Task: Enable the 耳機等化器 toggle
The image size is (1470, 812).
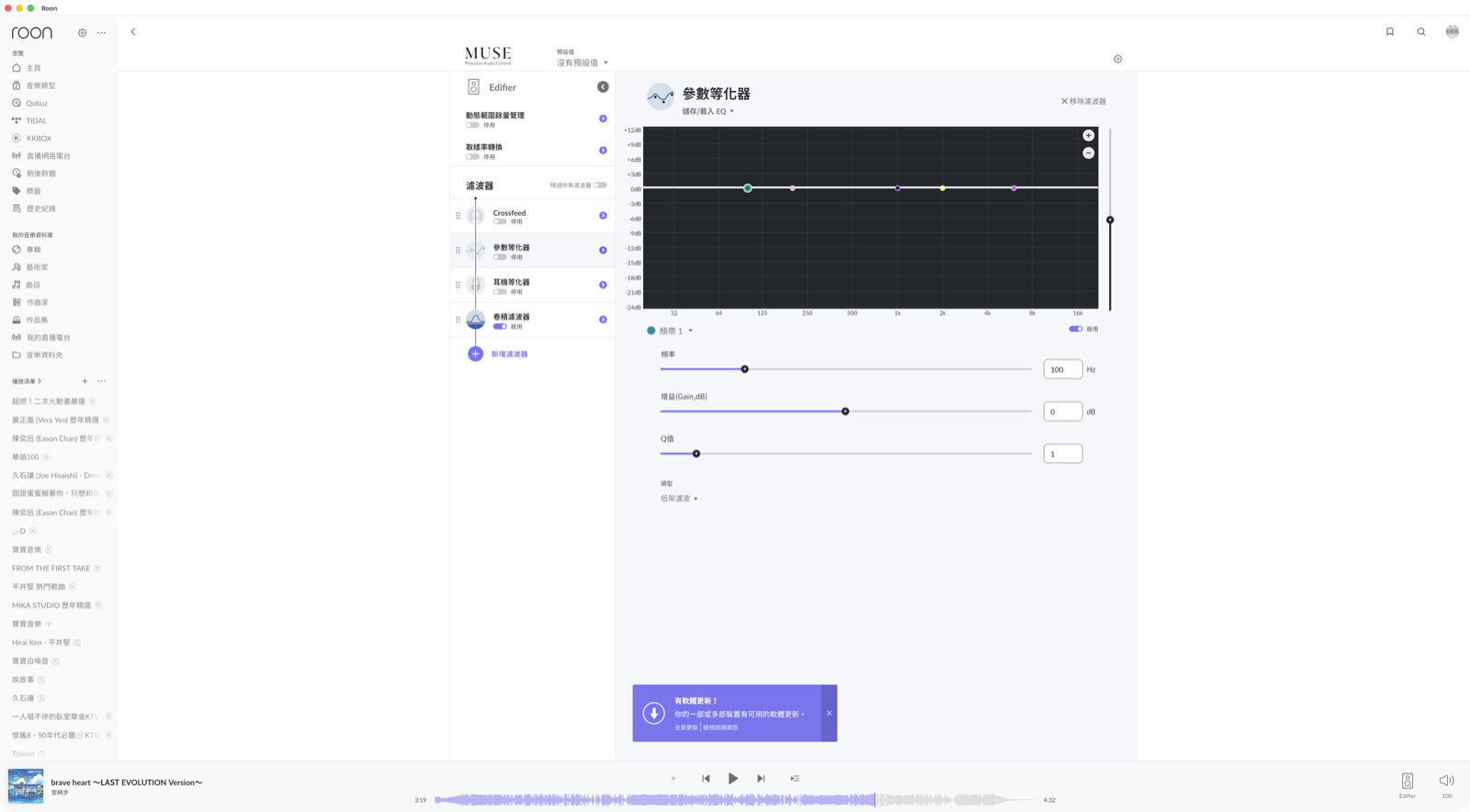Action: click(x=500, y=292)
